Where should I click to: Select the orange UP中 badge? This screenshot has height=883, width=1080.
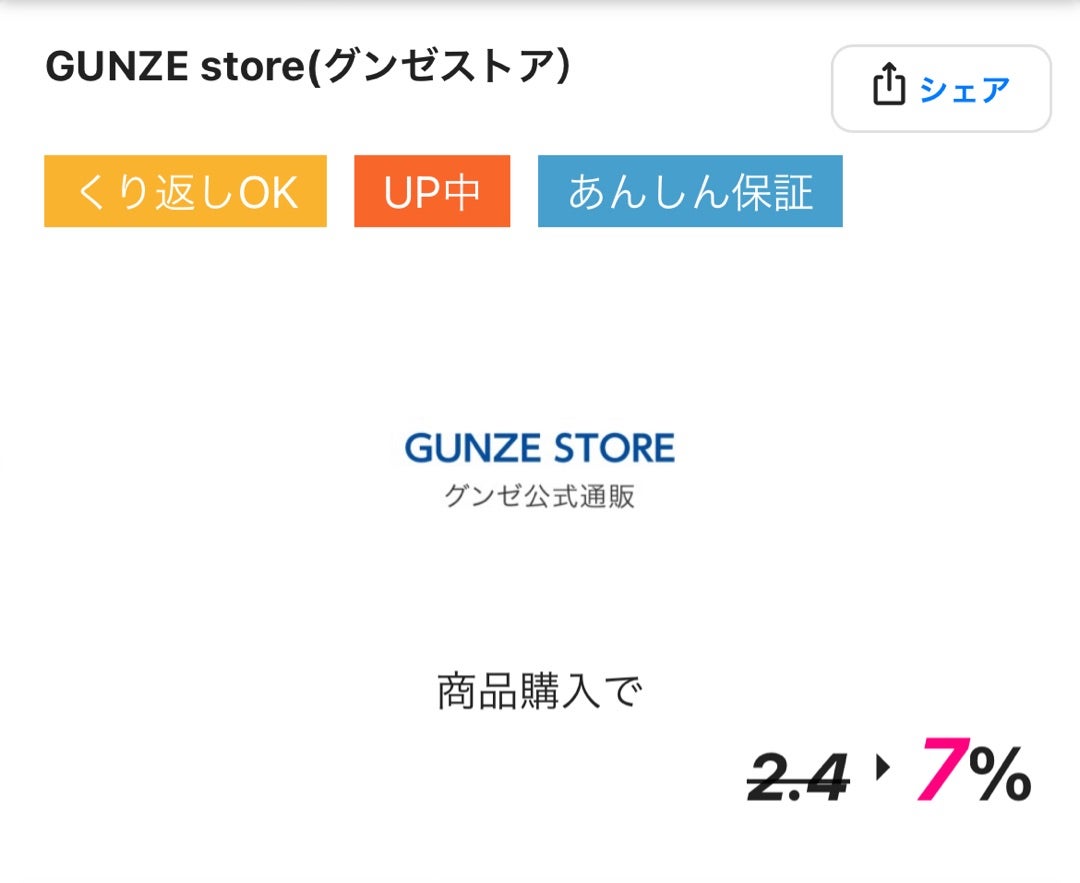432,192
